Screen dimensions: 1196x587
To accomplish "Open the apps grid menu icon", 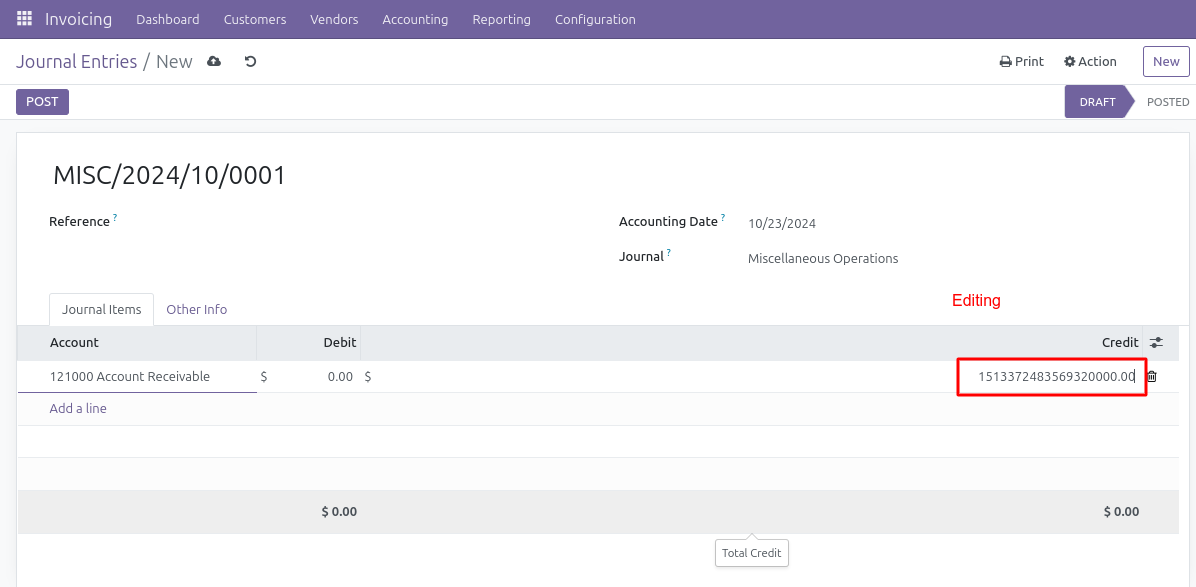I will pyautogui.click(x=24, y=19).
